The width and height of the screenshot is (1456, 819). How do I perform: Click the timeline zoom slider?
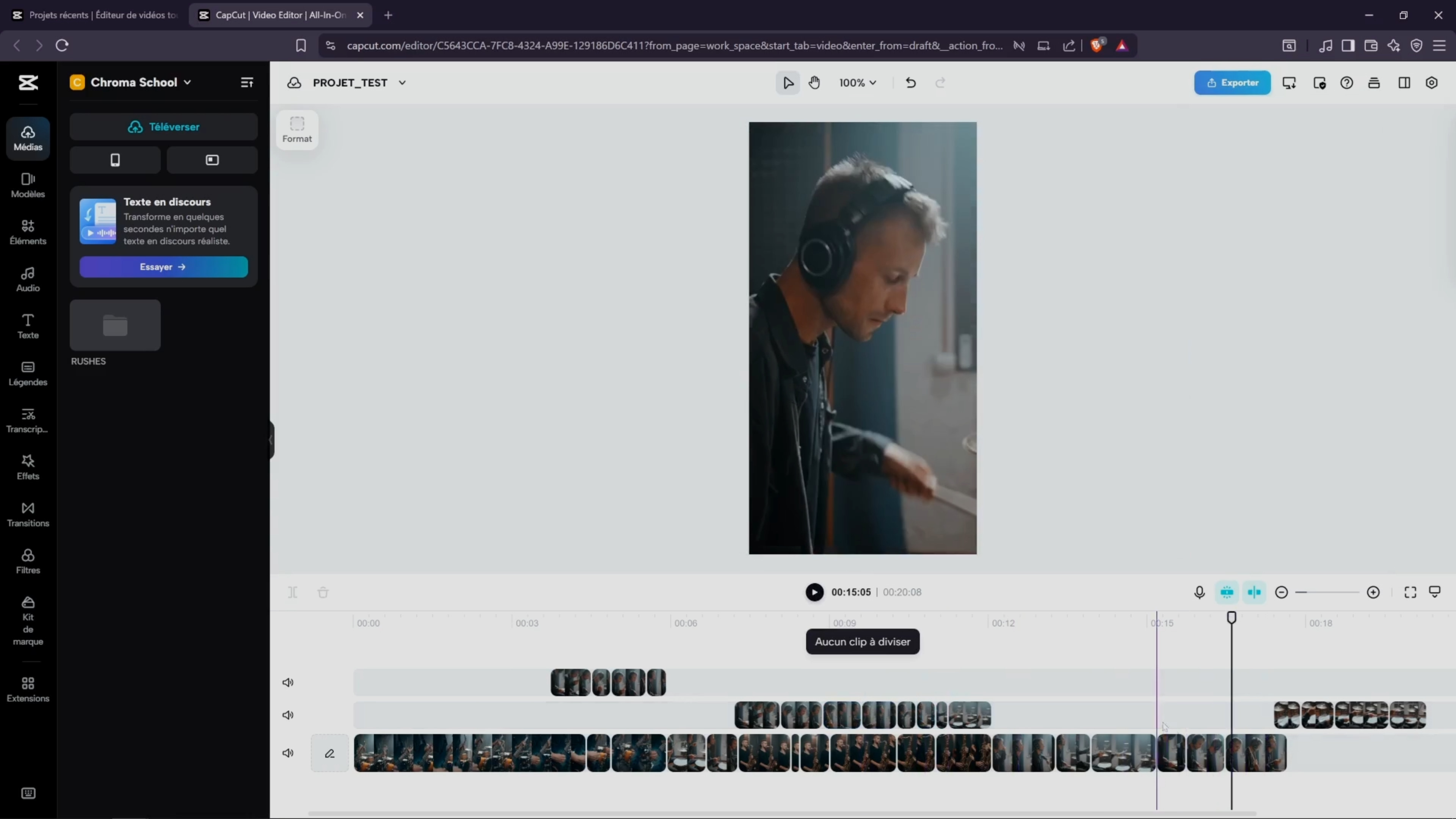click(1327, 592)
